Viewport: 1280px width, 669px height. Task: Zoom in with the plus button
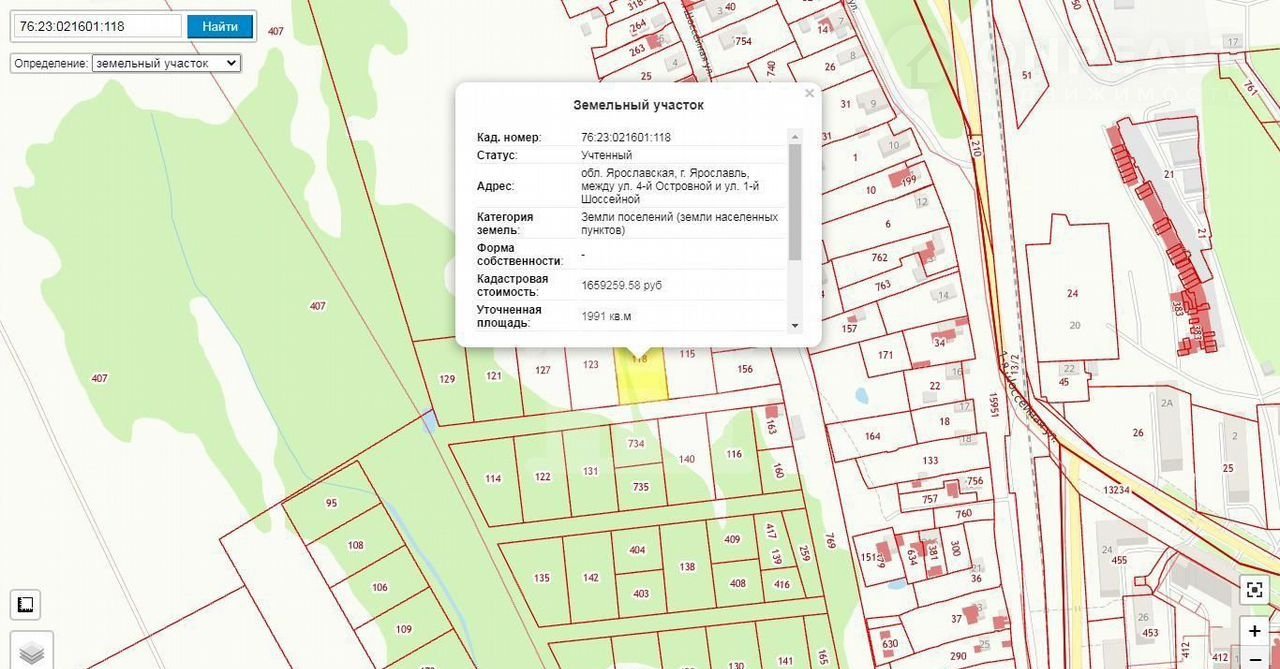[x=1255, y=632]
